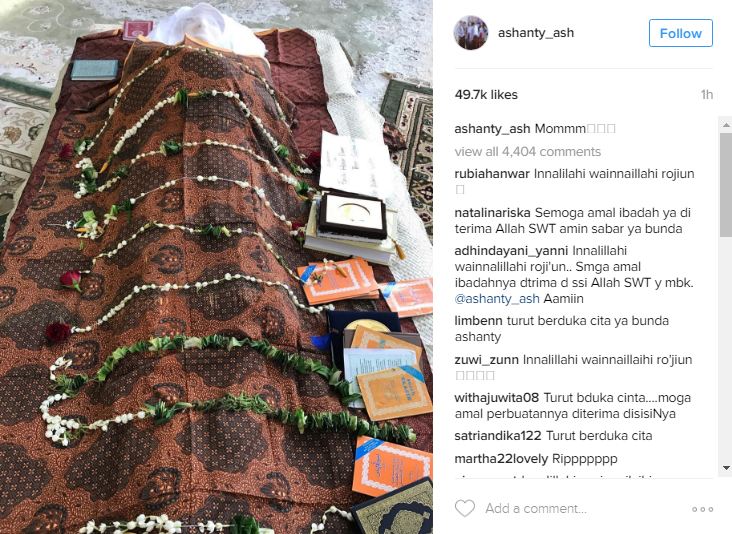Image resolution: width=732 pixels, height=534 pixels.
Task: Click the heart like icon
Action: pos(465,508)
